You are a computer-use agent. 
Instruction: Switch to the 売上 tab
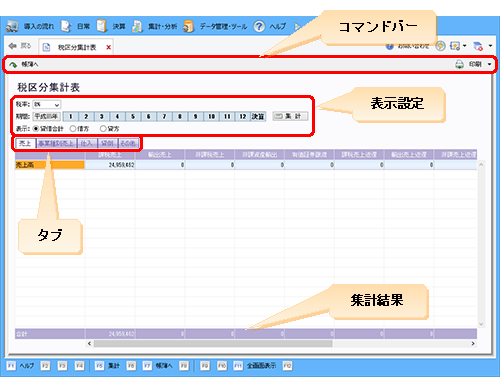point(25,143)
